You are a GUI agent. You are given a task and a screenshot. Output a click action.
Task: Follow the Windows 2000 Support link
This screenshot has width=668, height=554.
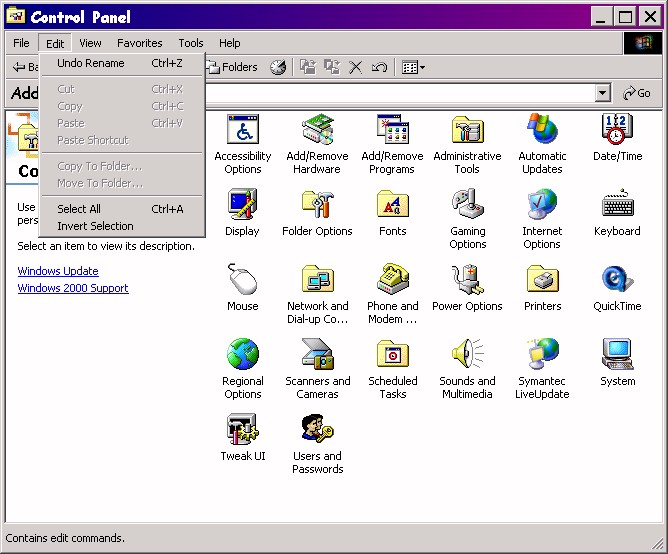[x=73, y=288]
